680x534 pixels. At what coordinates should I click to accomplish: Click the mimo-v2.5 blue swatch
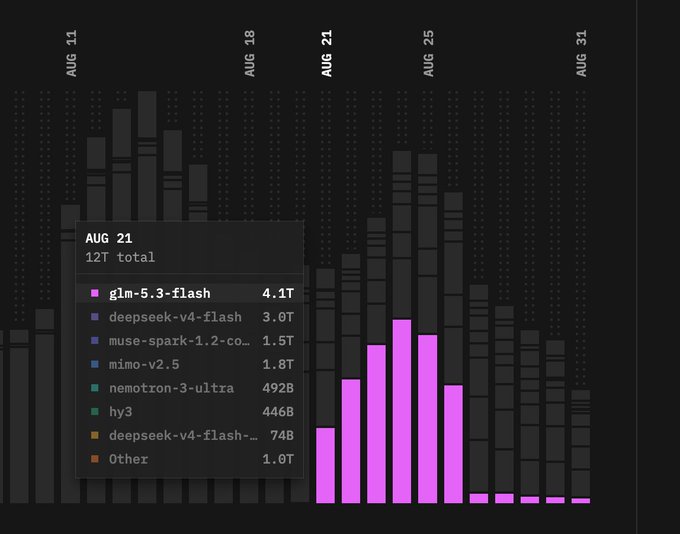point(95,364)
